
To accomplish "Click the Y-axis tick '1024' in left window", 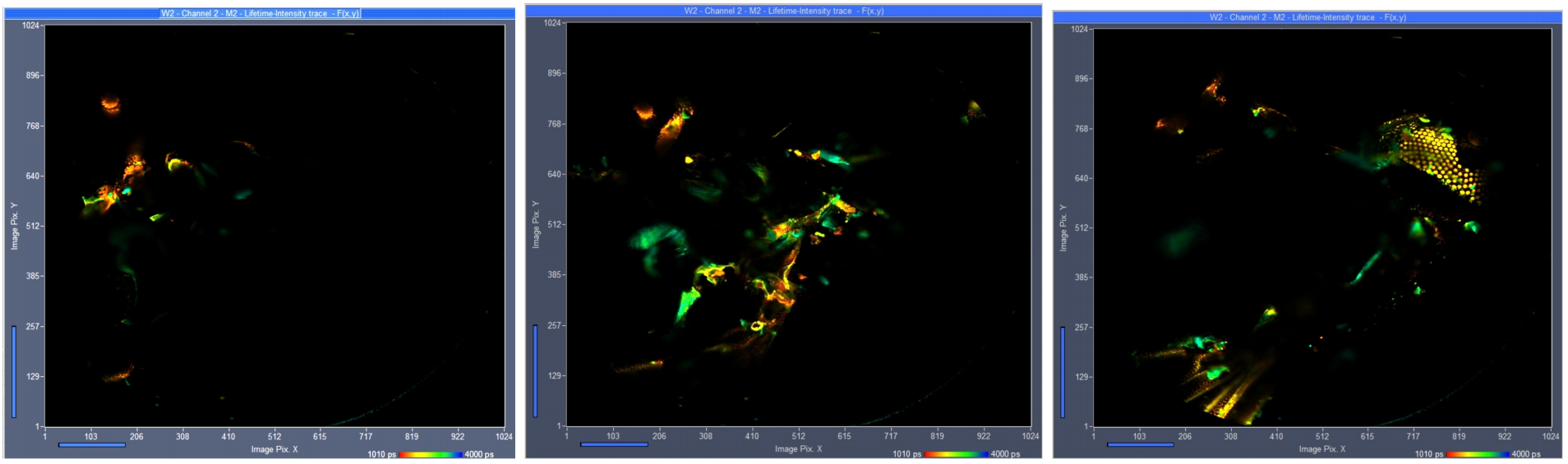I will 30,25.
